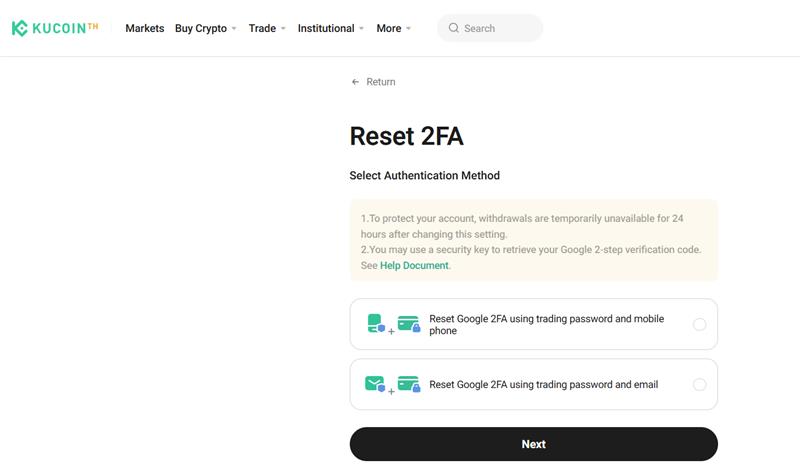The width and height of the screenshot is (800, 466).
Task: Expand the Buy Crypto dropdown
Action: (205, 28)
